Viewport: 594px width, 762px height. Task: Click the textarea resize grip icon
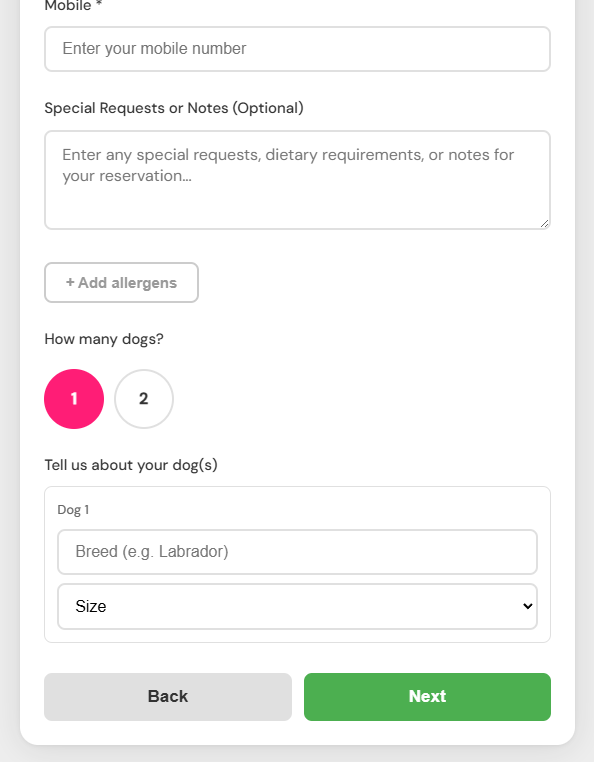pyautogui.click(x=544, y=224)
